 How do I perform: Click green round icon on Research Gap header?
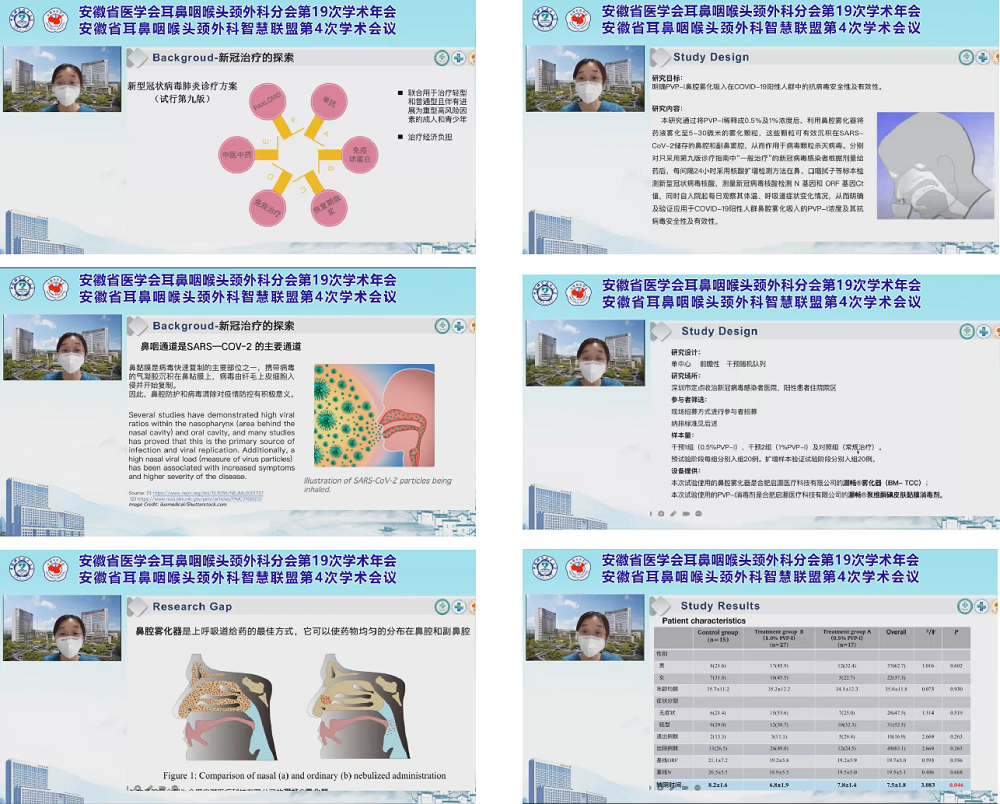(x=442, y=607)
